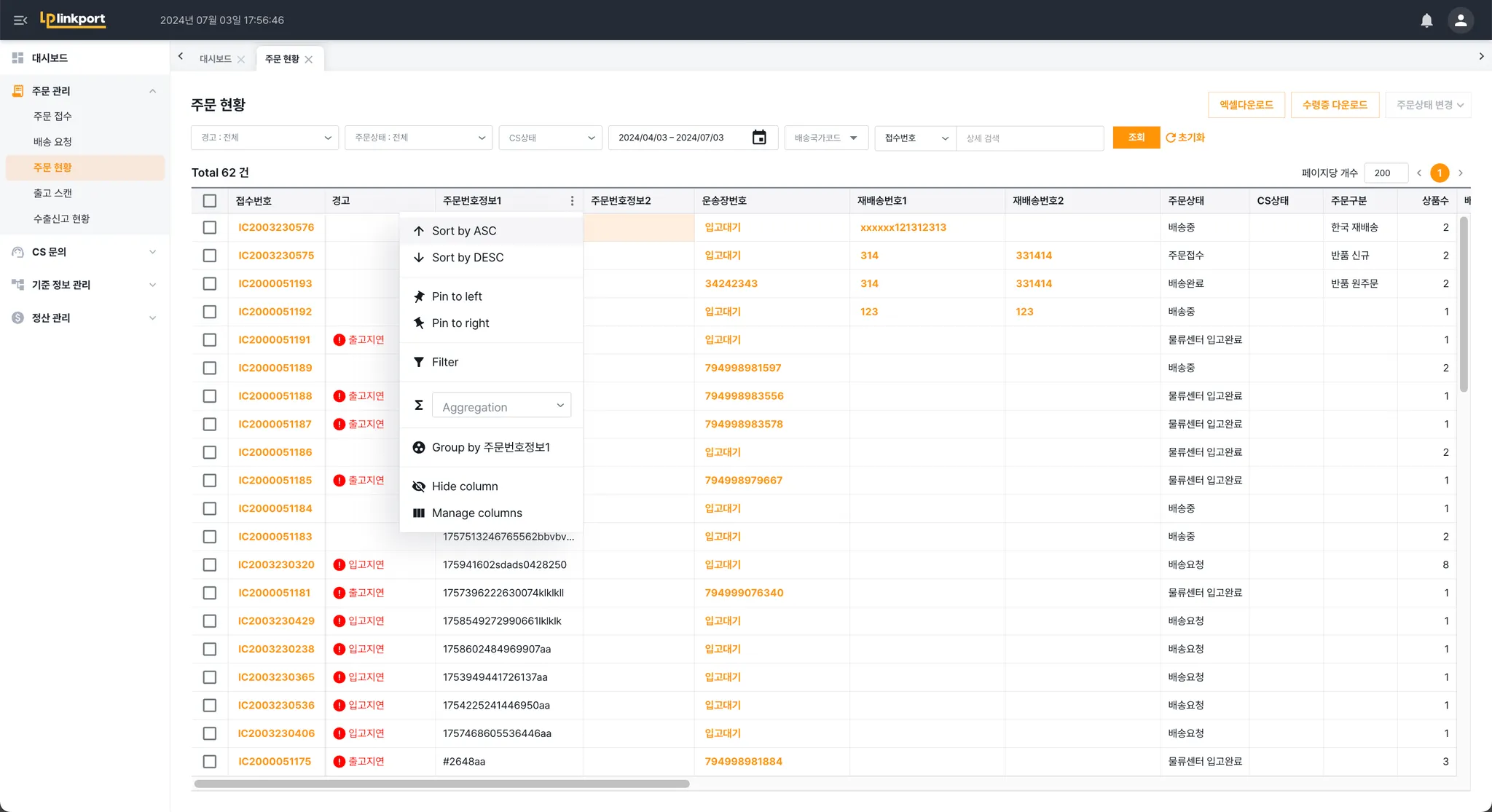Click the 초기화 reset refresh icon
This screenshot has width=1492, height=812.
coord(1171,138)
